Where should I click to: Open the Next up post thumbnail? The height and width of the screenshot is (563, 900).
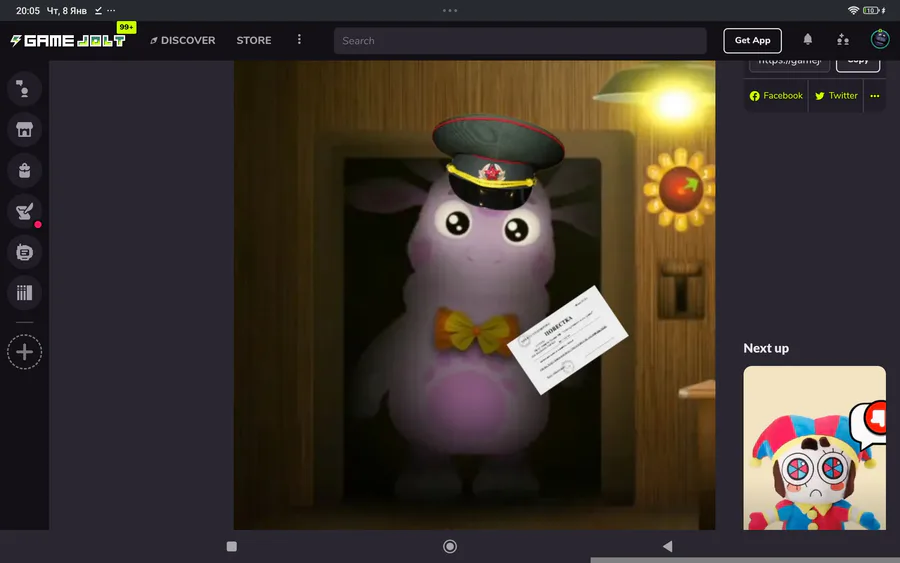pos(814,448)
